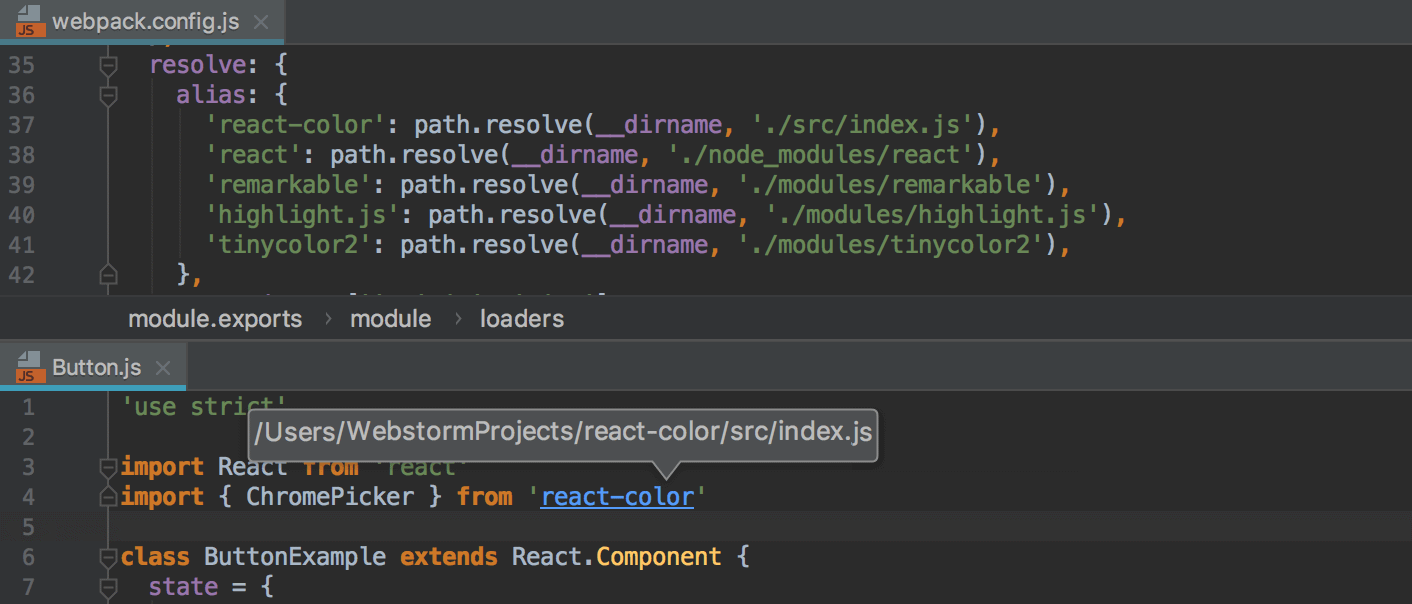The width and height of the screenshot is (1412, 604).
Task: Select the loaders breadcrumb
Action: click(521, 318)
